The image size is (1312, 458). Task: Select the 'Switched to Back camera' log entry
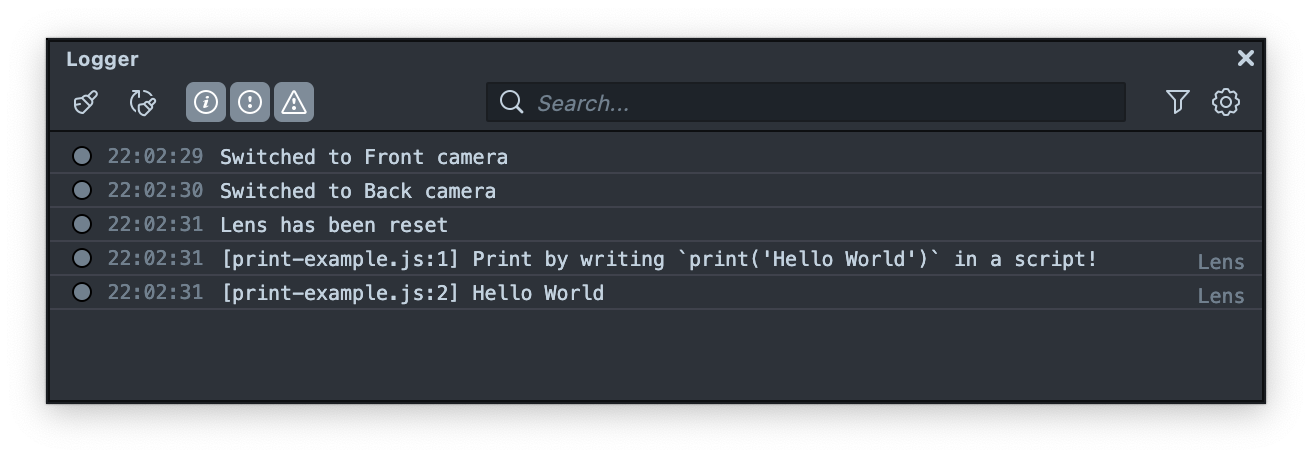click(358, 191)
